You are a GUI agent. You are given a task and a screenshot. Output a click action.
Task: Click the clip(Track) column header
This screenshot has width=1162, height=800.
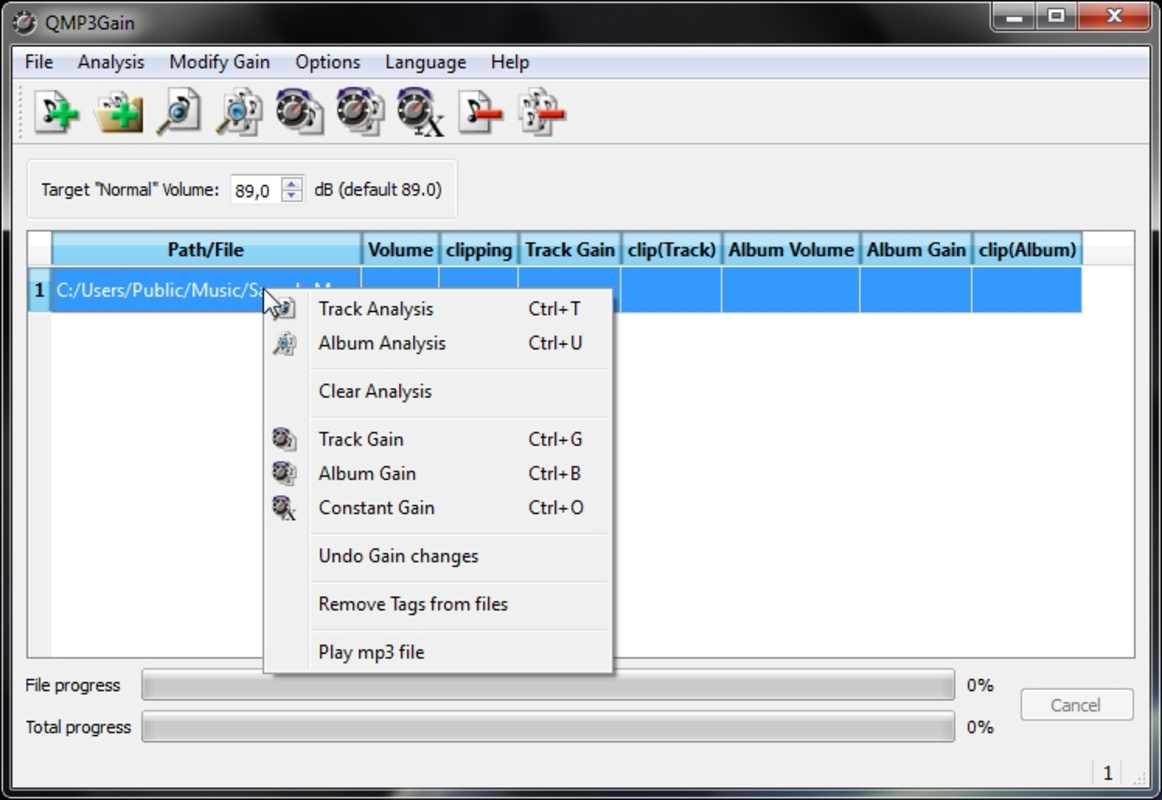pos(671,250)
